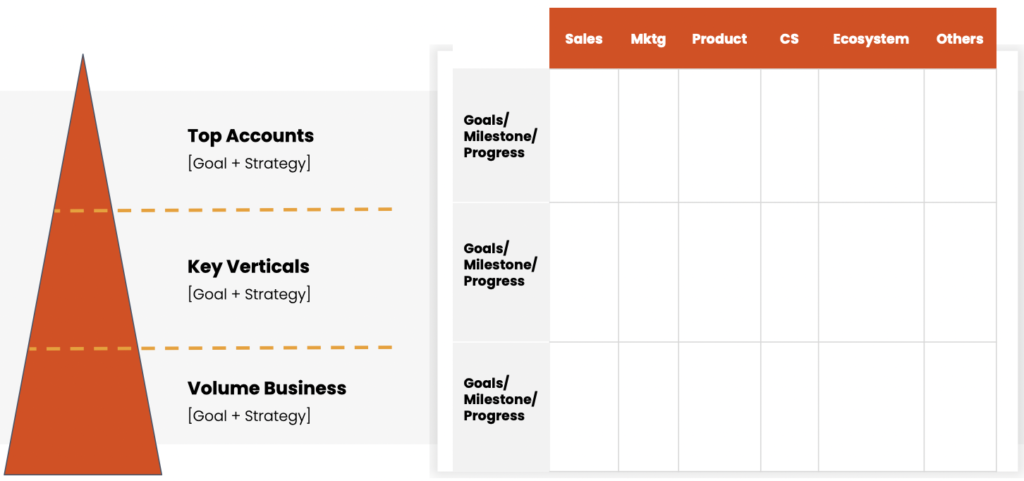Click the Sales column header
The width and height of the screenshot is (1024, 481).
tap(583, 39)
